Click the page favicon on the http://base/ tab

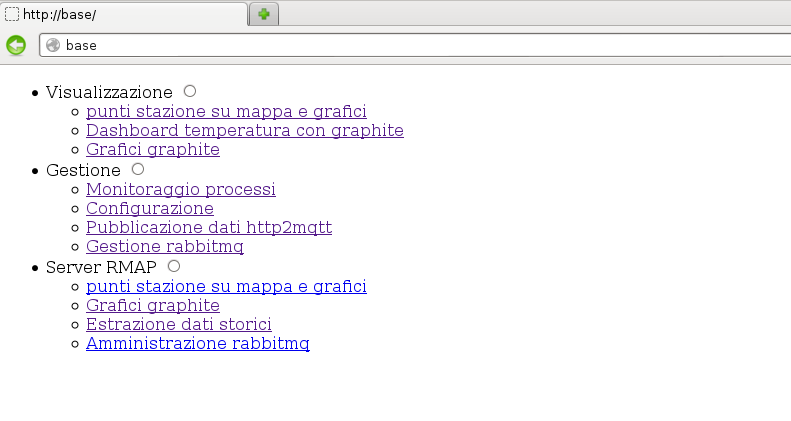click(x=13, y=14)
